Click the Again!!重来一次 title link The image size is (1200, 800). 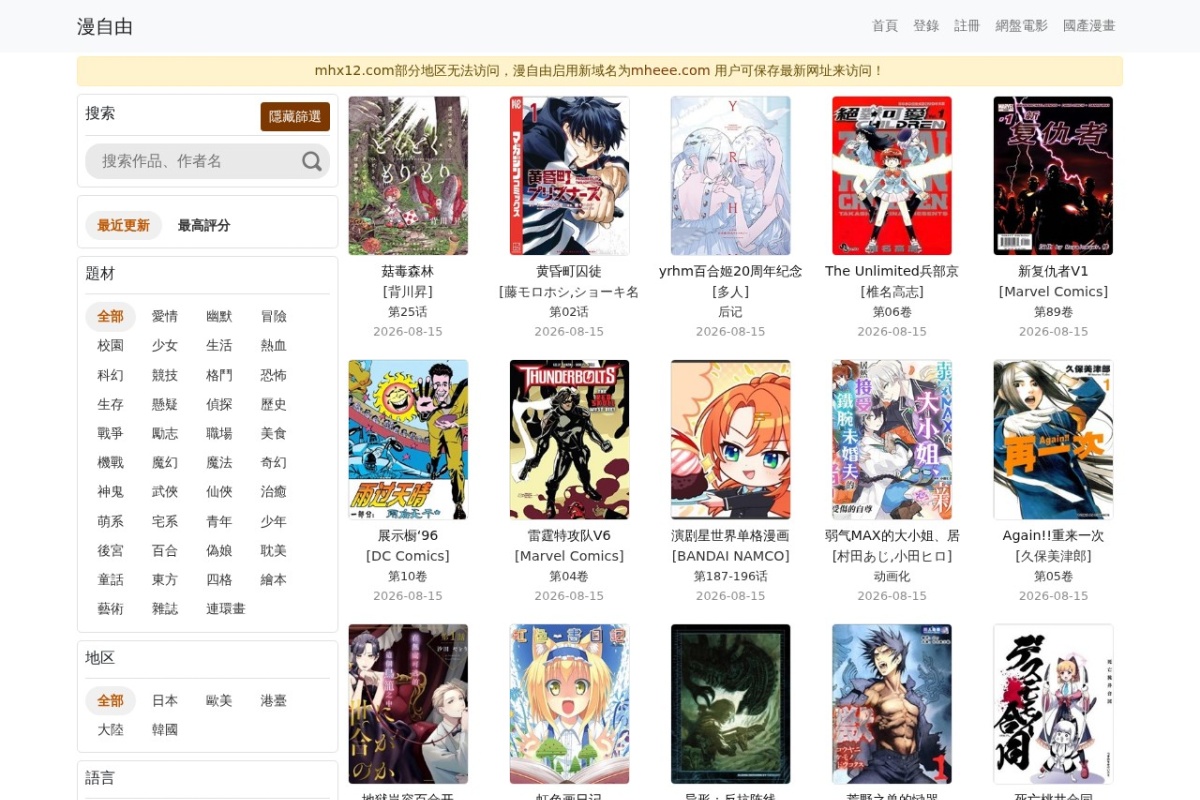point(1053,535)
